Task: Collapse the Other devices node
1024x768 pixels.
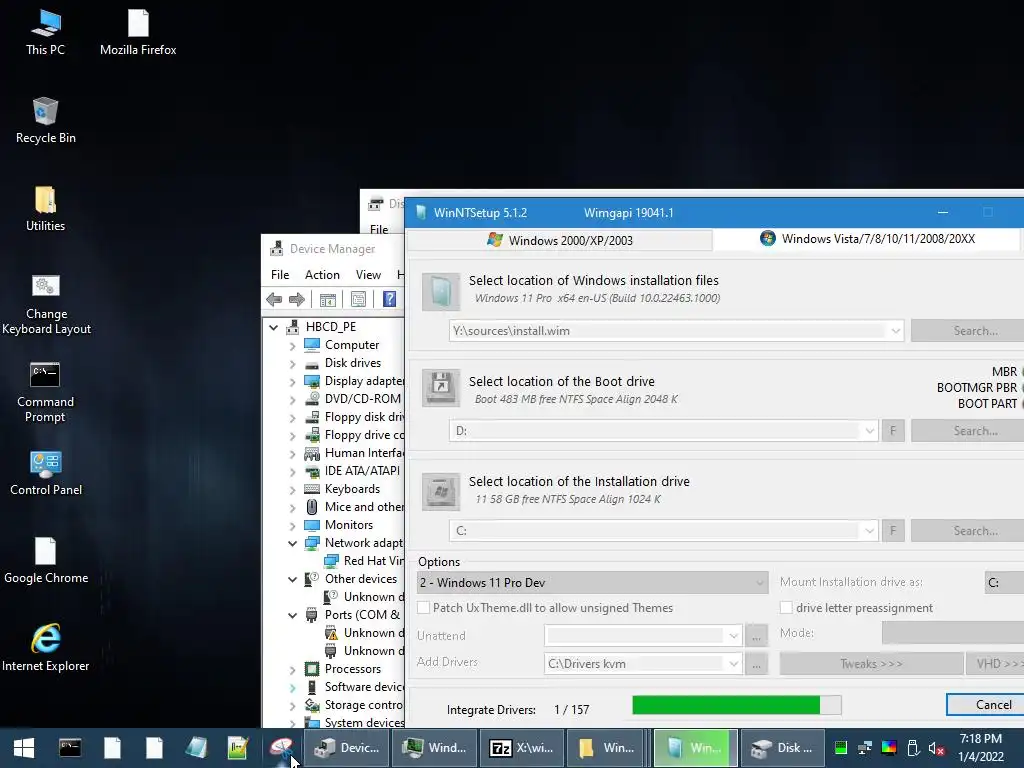Action: click(293, 579)
